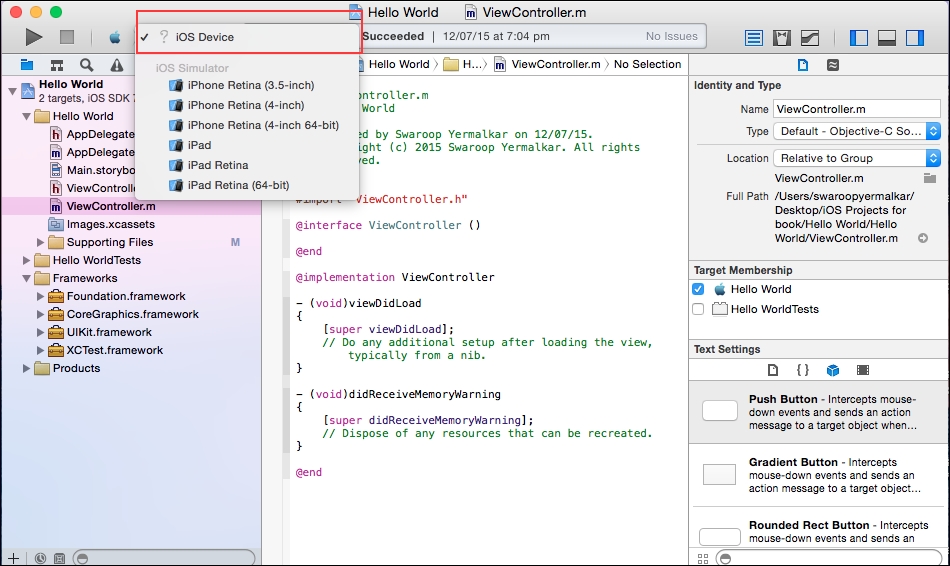Click No Selection in jump bar
Image resolution: width=950 pixels, height=566 pixels.
coord(647,64)
